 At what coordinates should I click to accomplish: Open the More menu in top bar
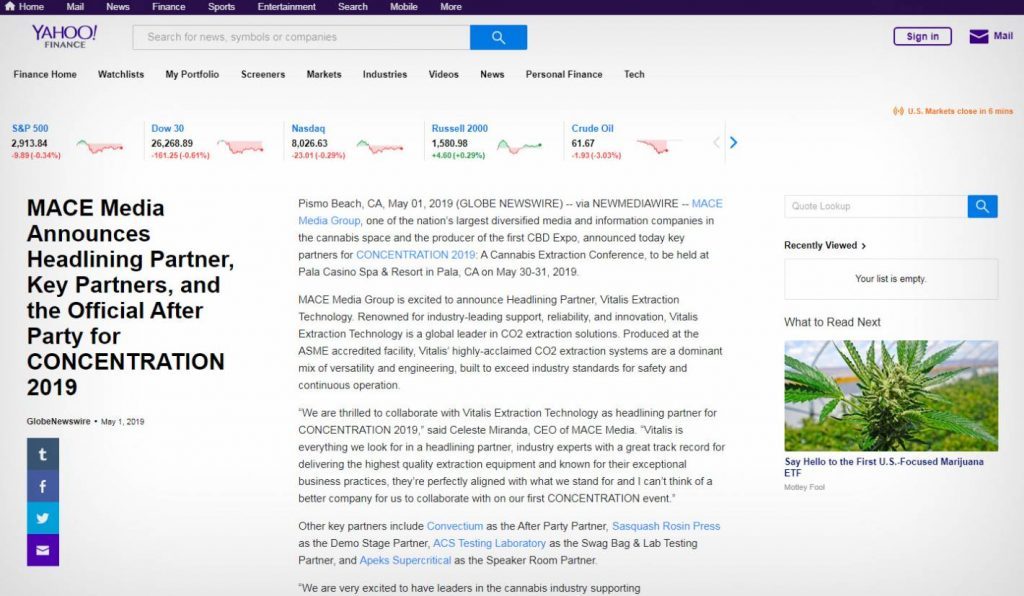click(x=451, y=7)
